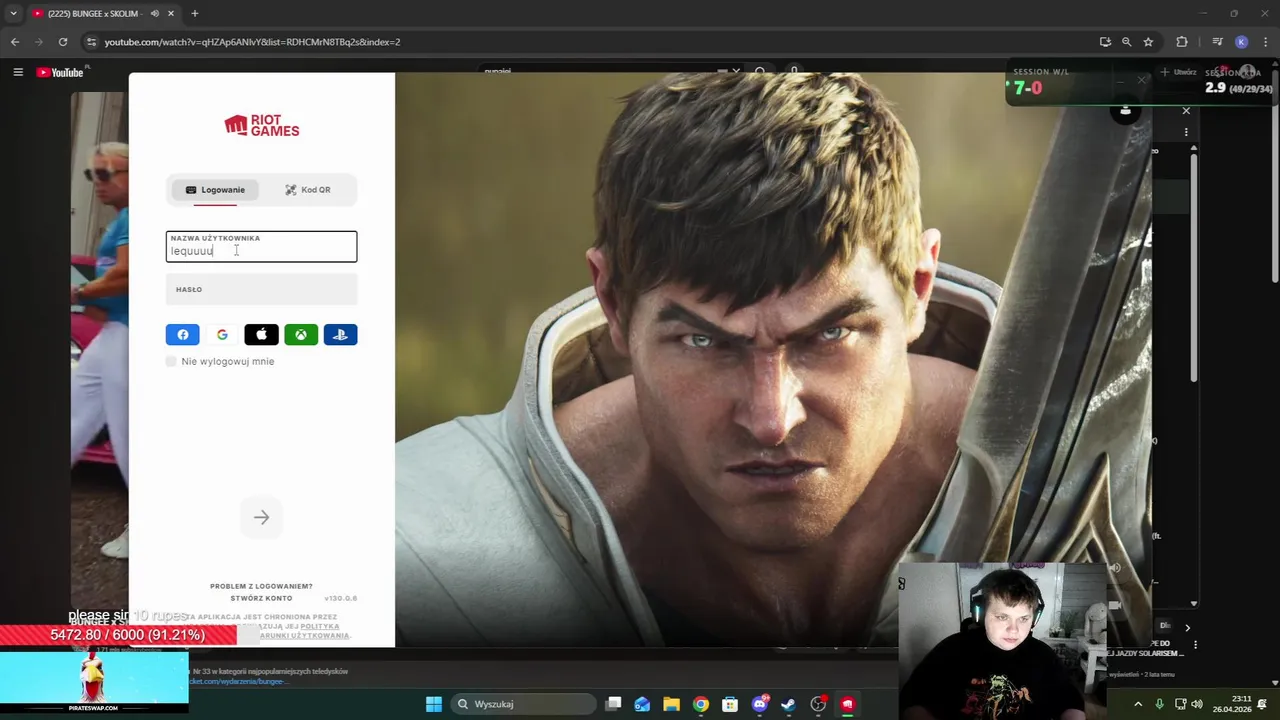Open Outlook mail from taskbar

[642, 704]
